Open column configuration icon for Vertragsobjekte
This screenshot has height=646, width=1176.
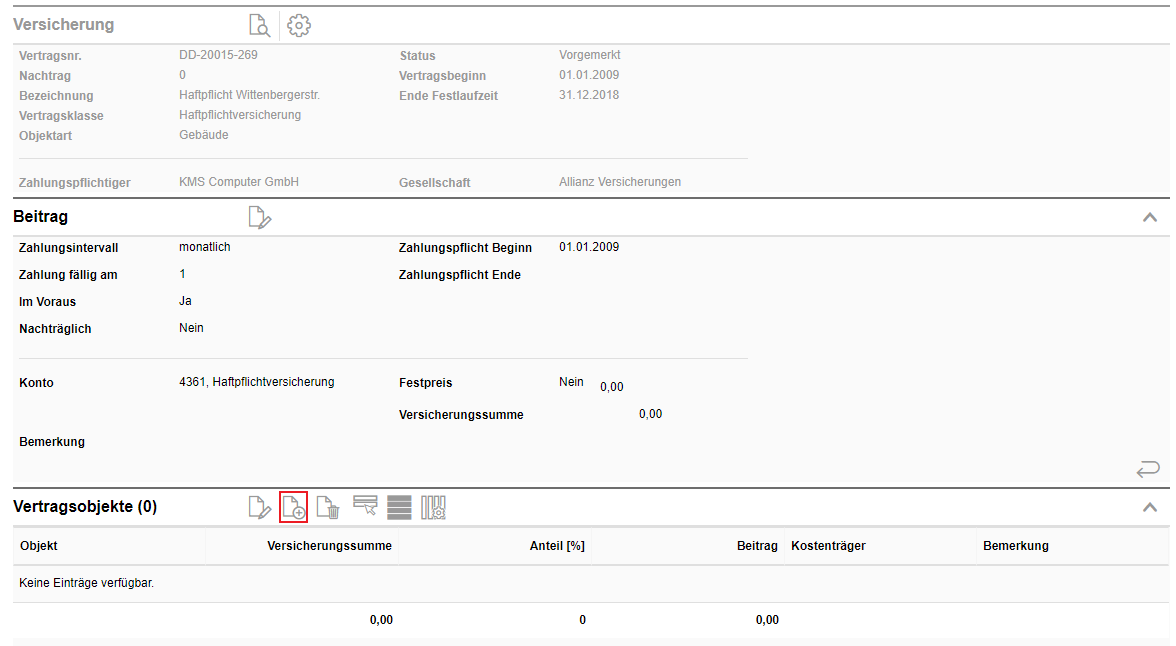tap(433, 507)
